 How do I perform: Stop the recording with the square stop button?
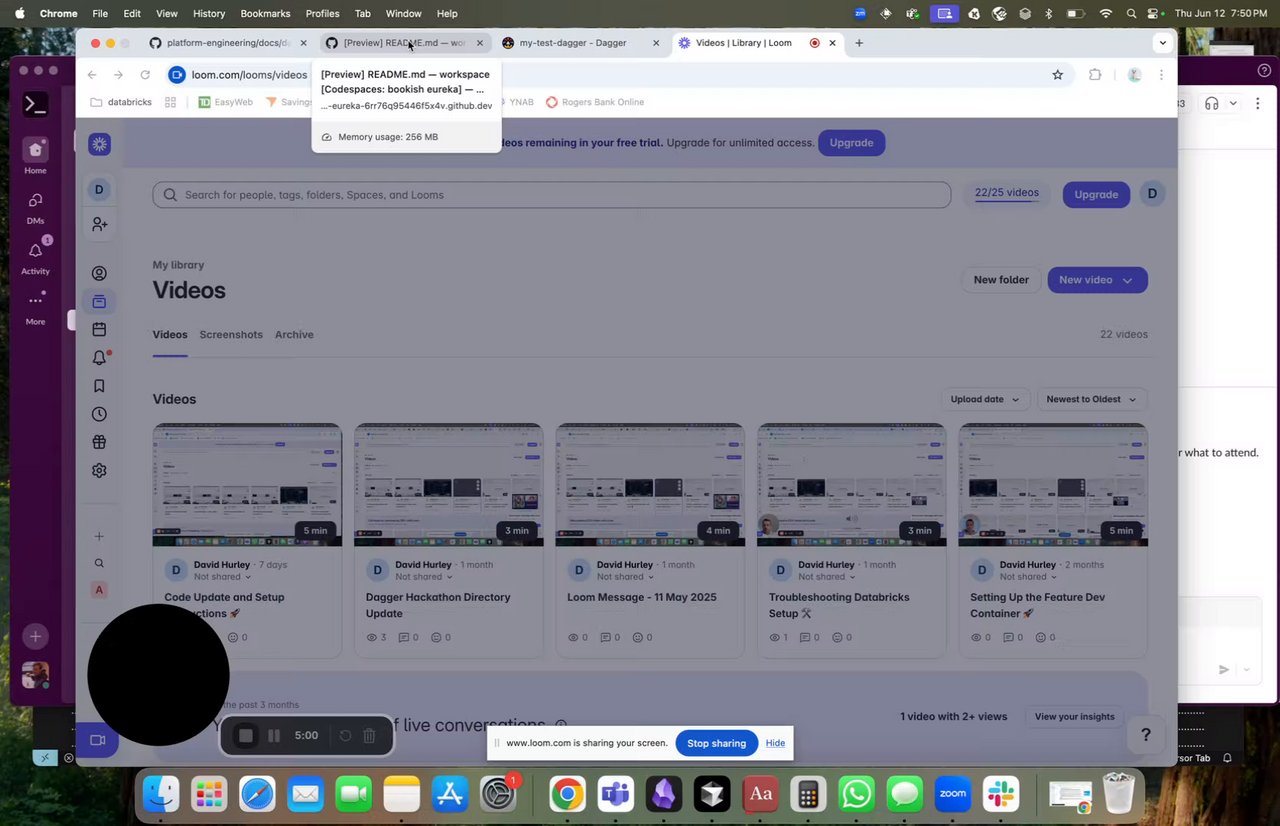[246, 736]
